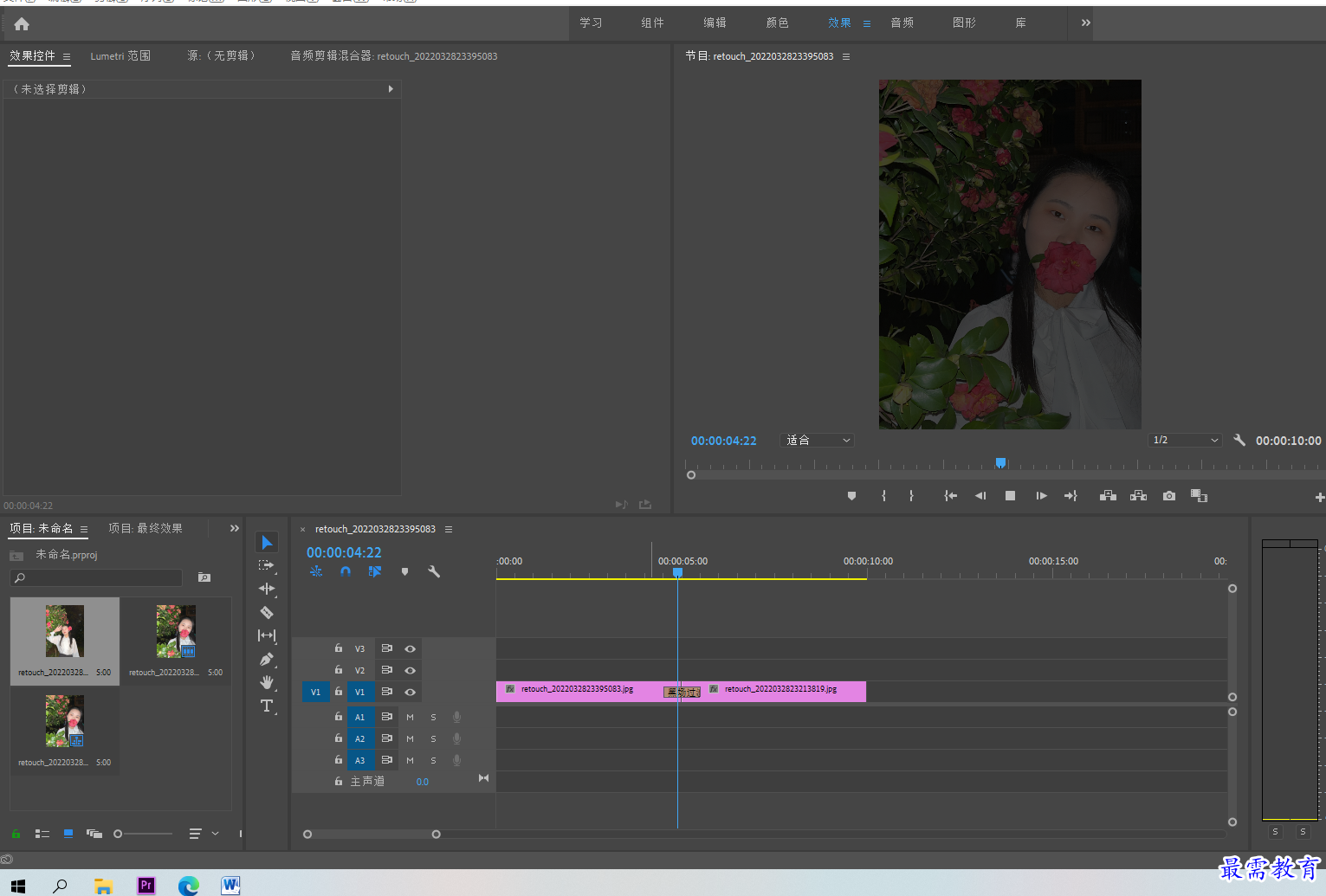Select the Selection arrow tool
The width and height of the screenshot is (1326, 896).
267,543
